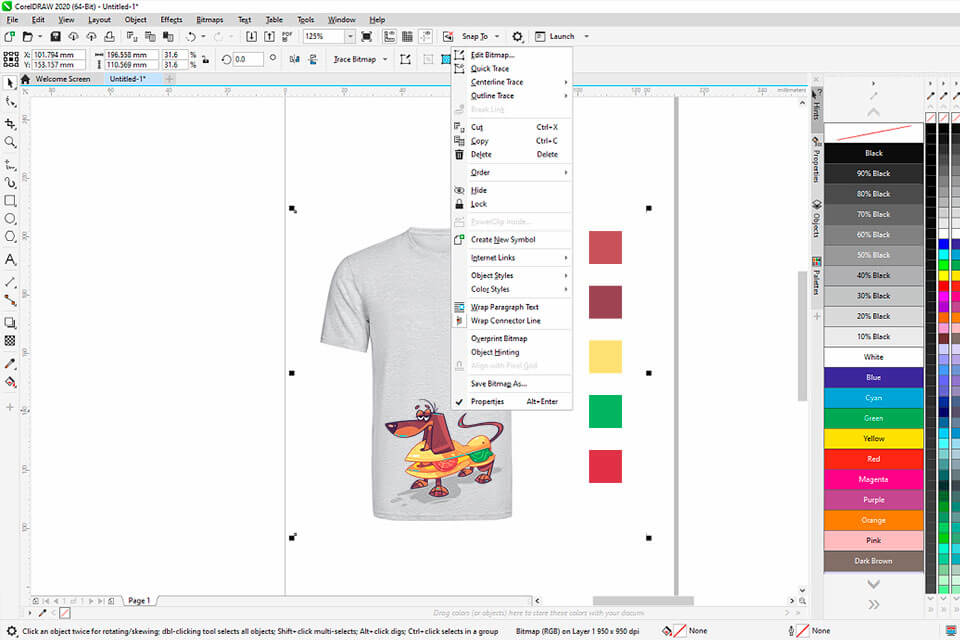The width and height of the screenshot is (960, 640).
Task: Open the Objects docker tab
Action: point(815,213)
